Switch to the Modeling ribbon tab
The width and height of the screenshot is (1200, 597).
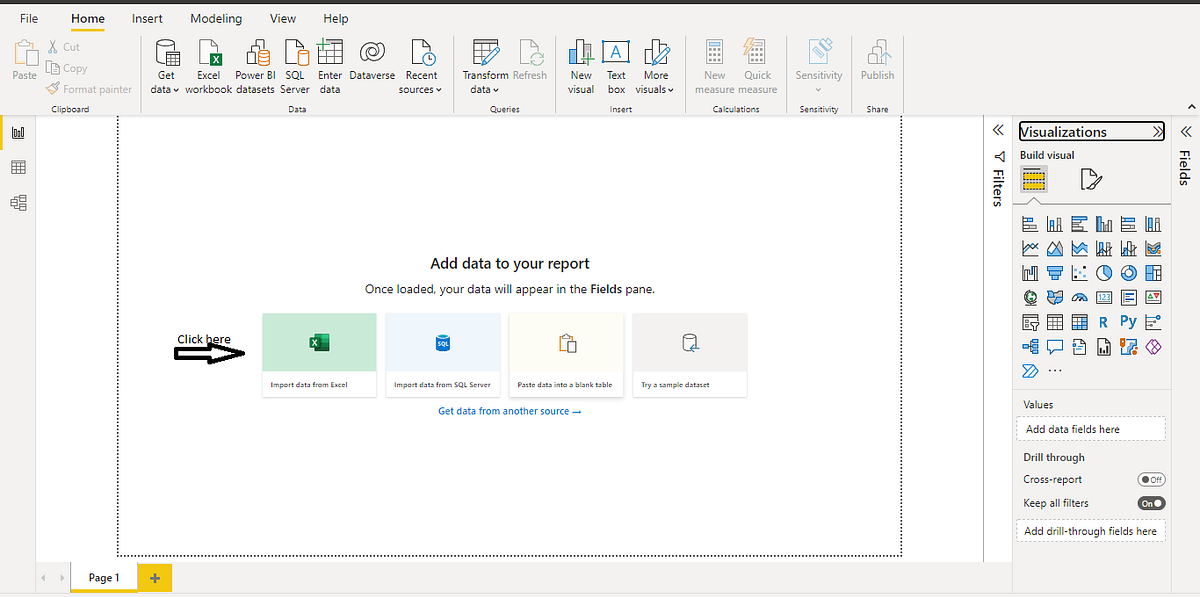coord(216,18)
